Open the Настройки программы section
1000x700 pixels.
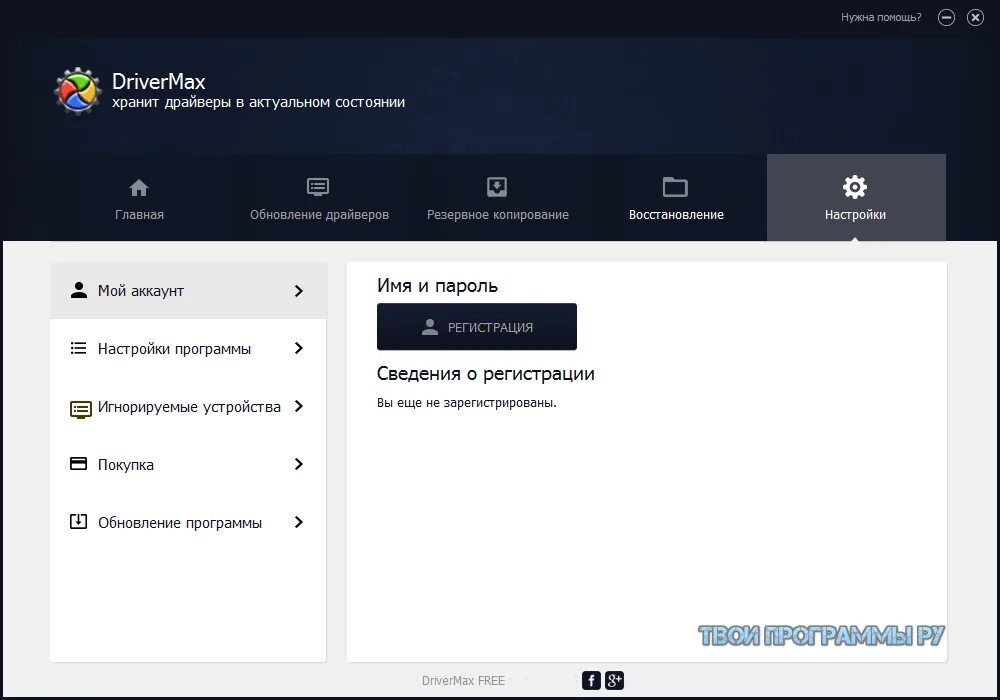click(x=188, y=348)
